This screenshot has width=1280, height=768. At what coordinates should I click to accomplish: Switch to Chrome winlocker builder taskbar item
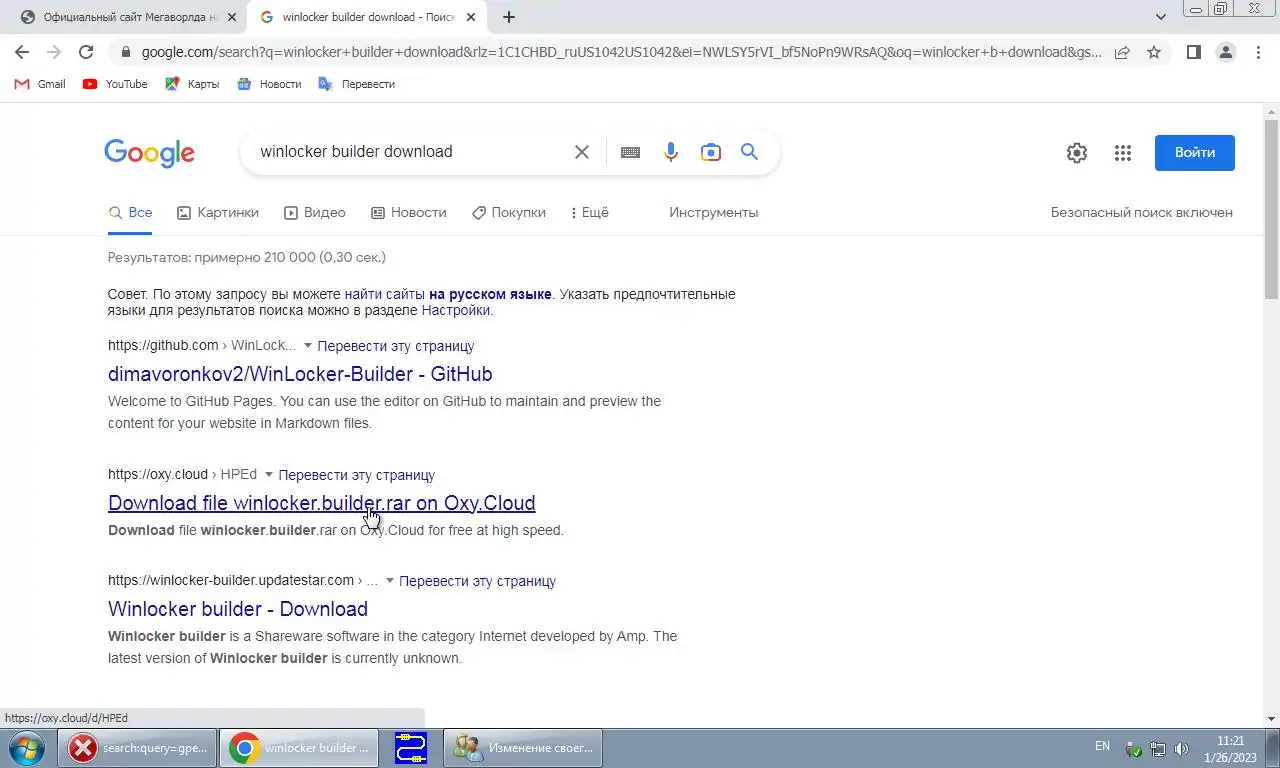pos(300,748)
